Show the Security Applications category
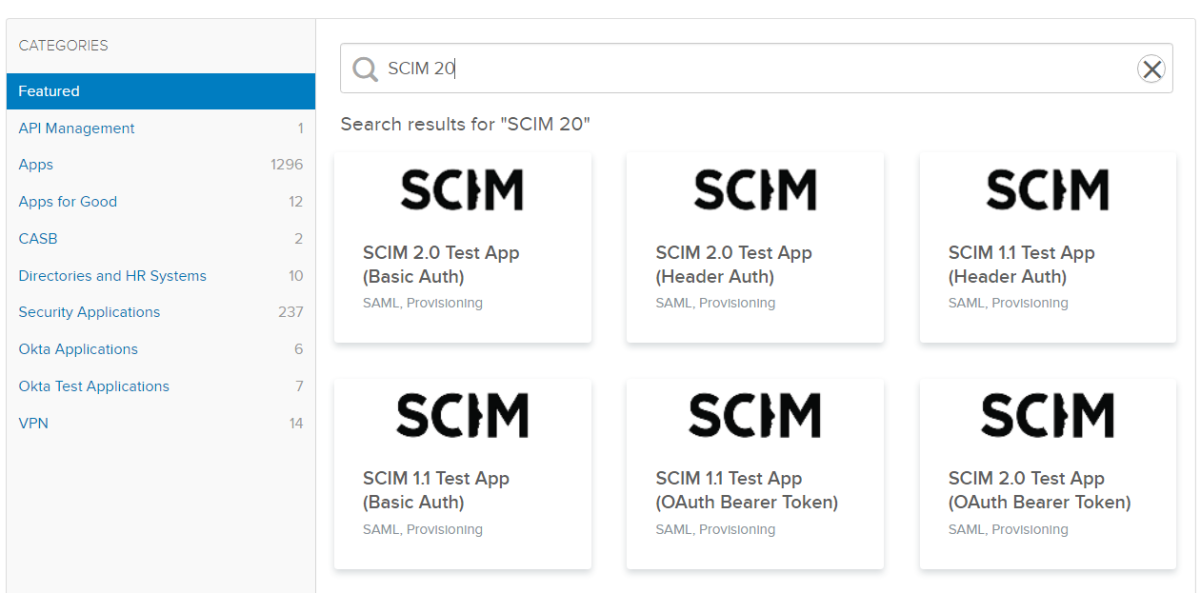The height and width of the screenshot is (593, 1200). click(x=89, y=312)
